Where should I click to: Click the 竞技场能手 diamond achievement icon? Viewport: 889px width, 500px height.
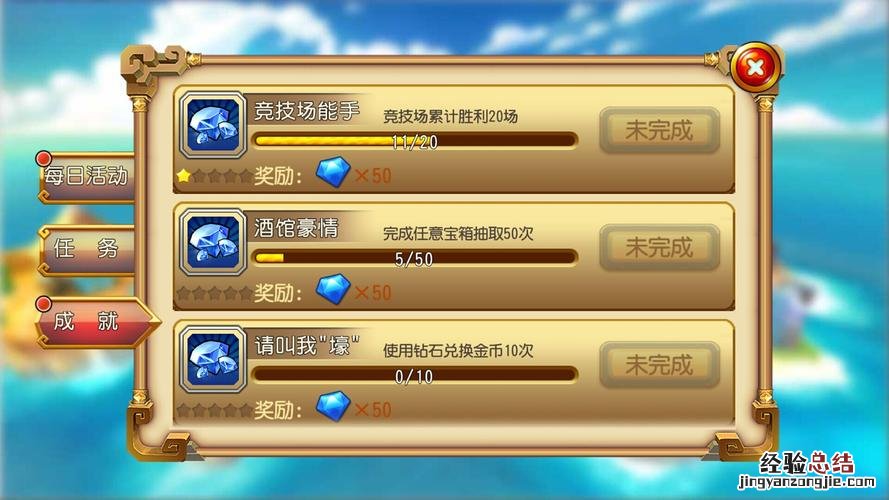pyautogui.click(x=213, y=125)
